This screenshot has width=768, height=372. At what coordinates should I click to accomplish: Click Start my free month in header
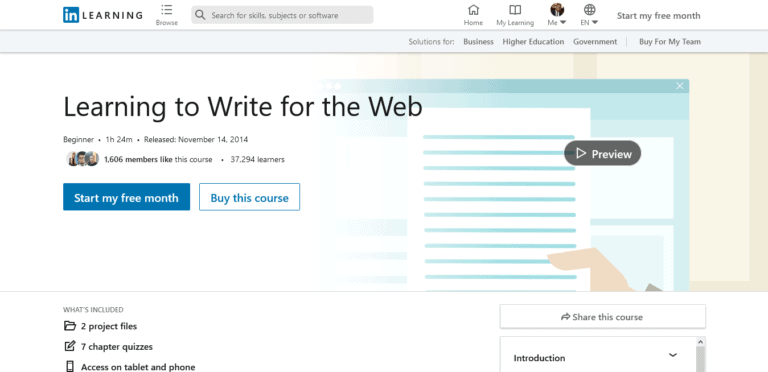(658, 16)
